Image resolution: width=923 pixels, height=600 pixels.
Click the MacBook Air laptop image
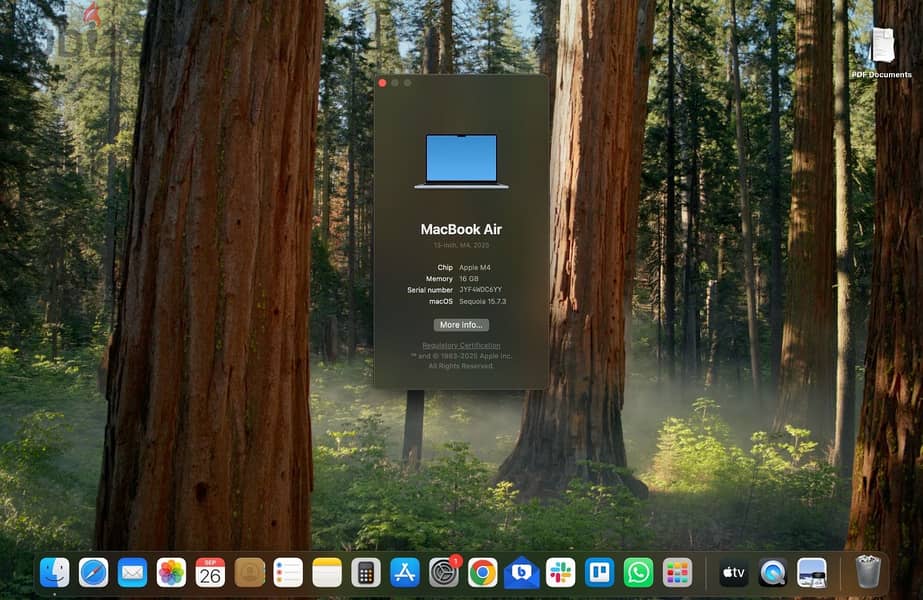pos(461,161)
